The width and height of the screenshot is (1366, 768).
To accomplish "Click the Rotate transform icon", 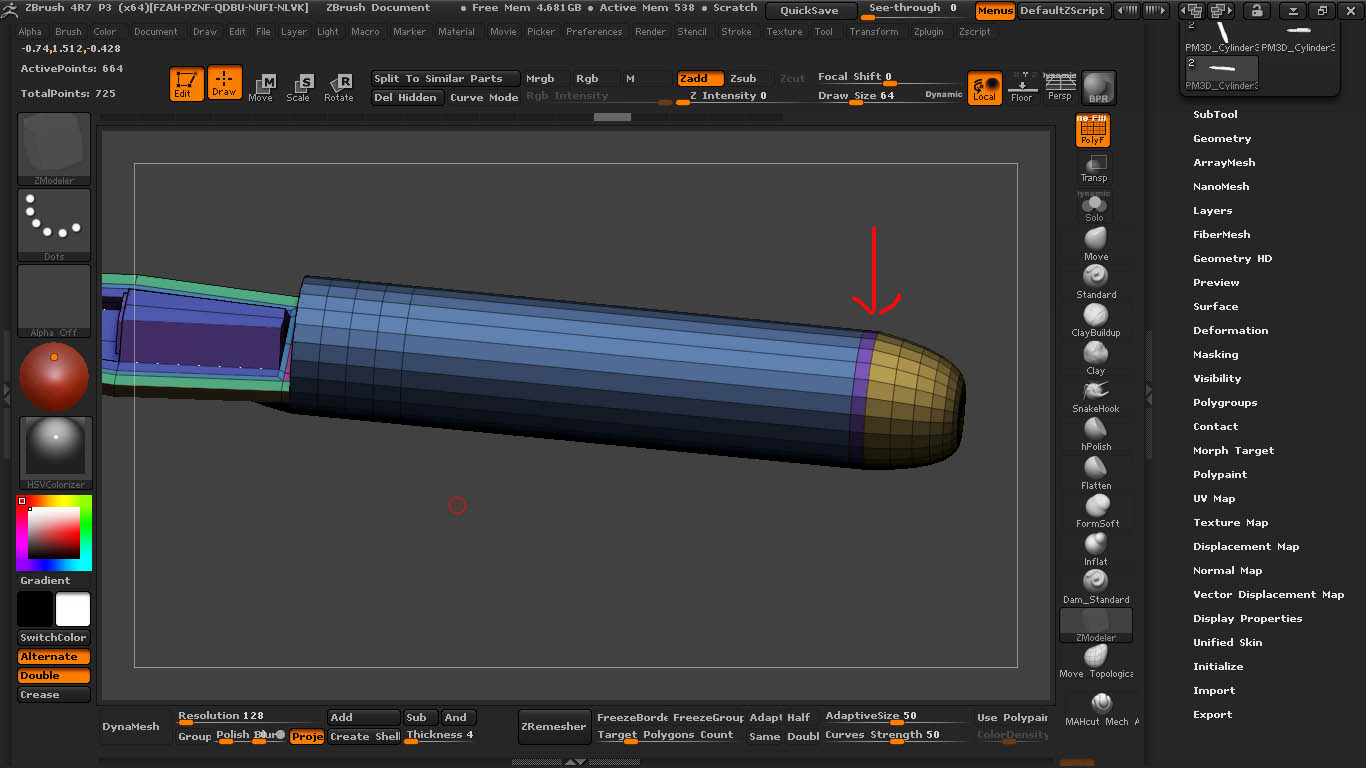I will coord(338,87).
